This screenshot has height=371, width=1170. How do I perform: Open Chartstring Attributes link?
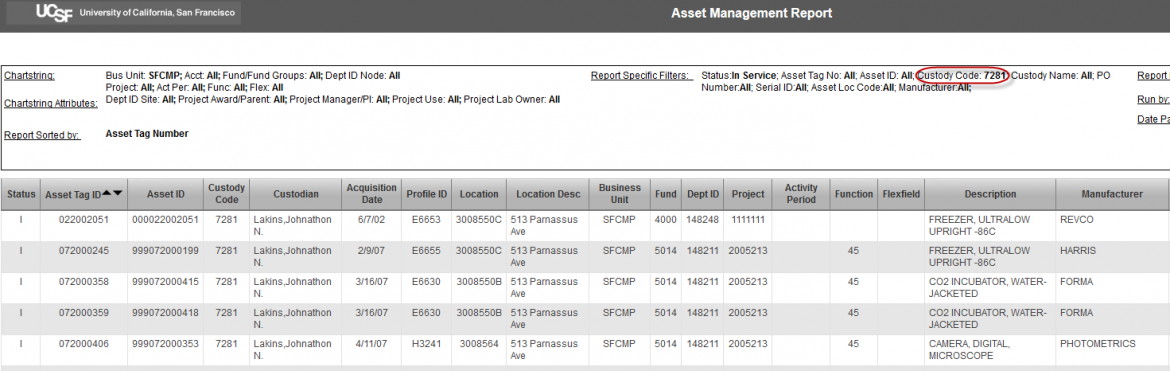[x=51, y=103]
